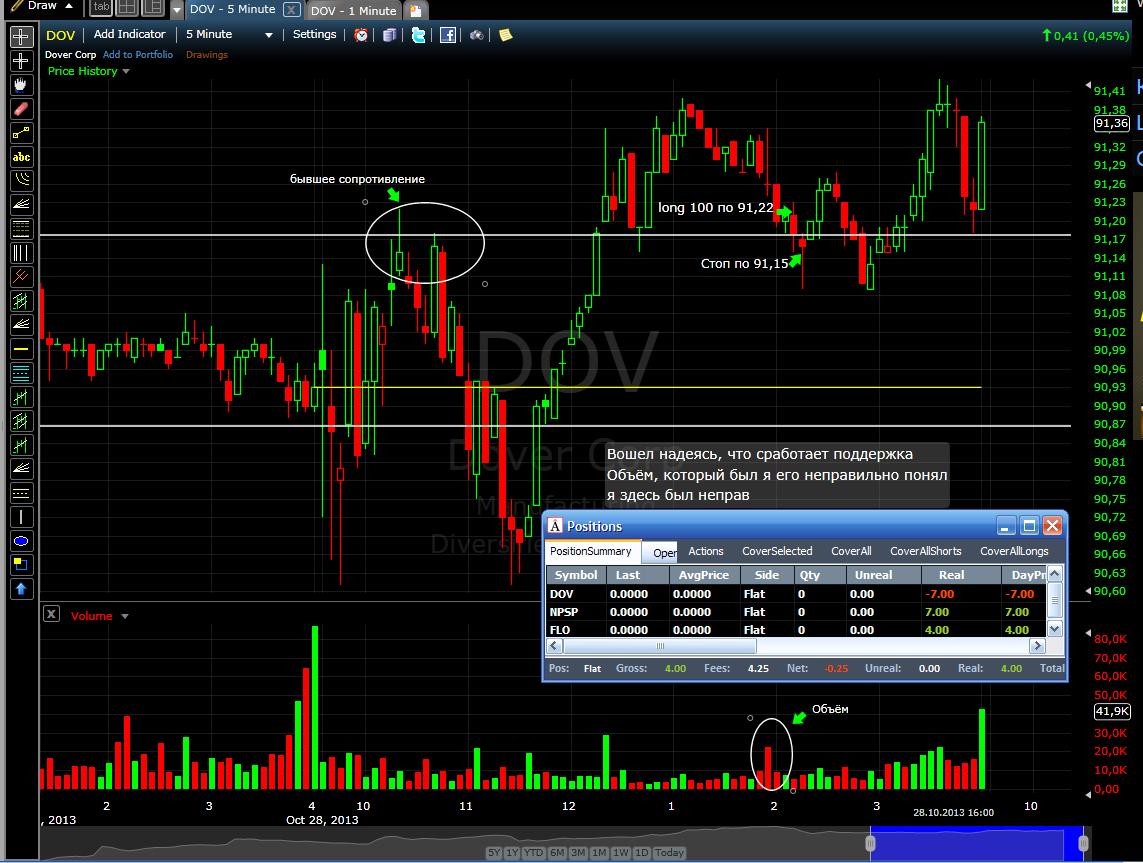Switch to the DOV - 5 Minute tab

click(x=233, y=9)
